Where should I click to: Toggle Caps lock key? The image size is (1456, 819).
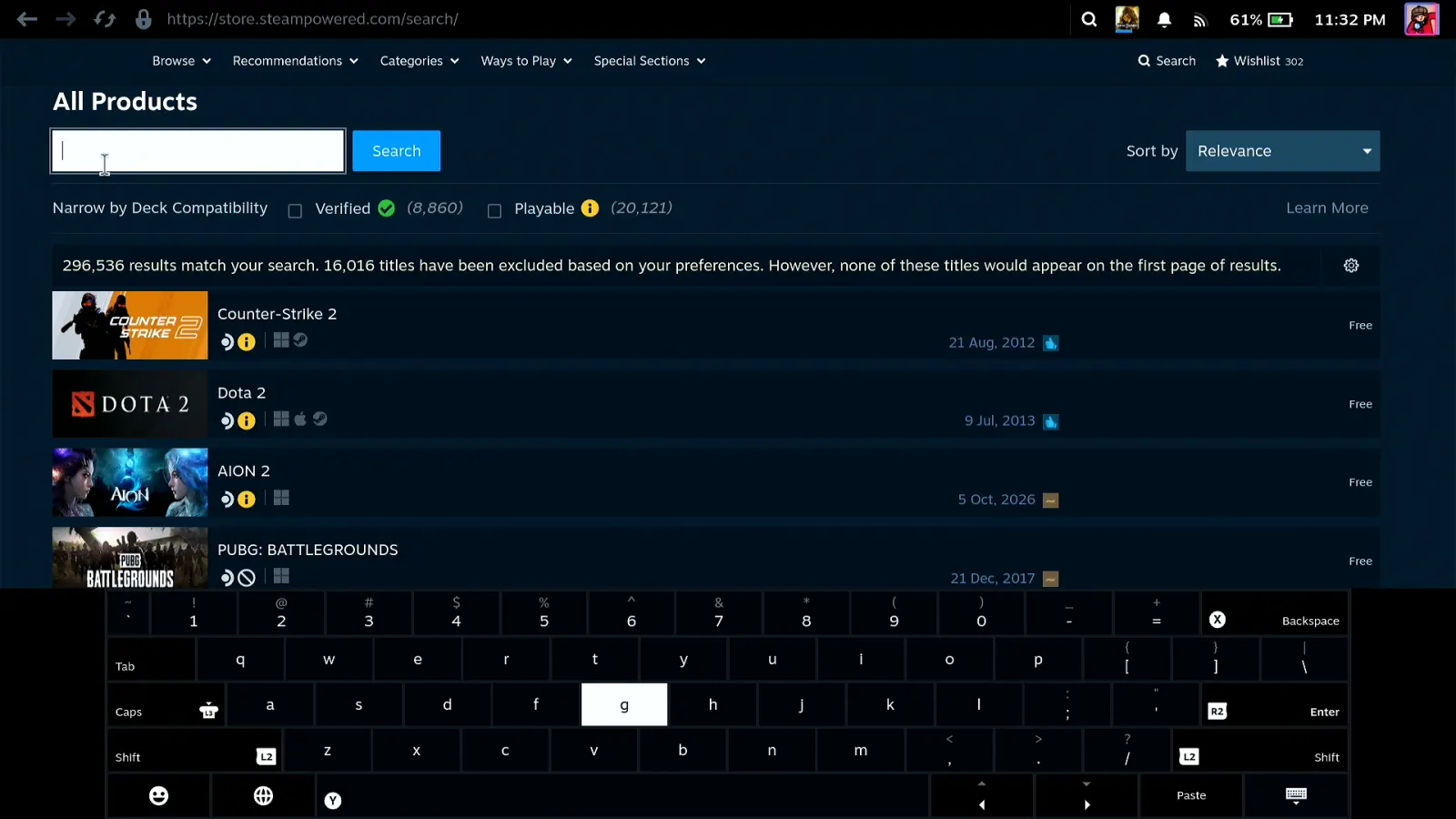click(x=166, y=704)
